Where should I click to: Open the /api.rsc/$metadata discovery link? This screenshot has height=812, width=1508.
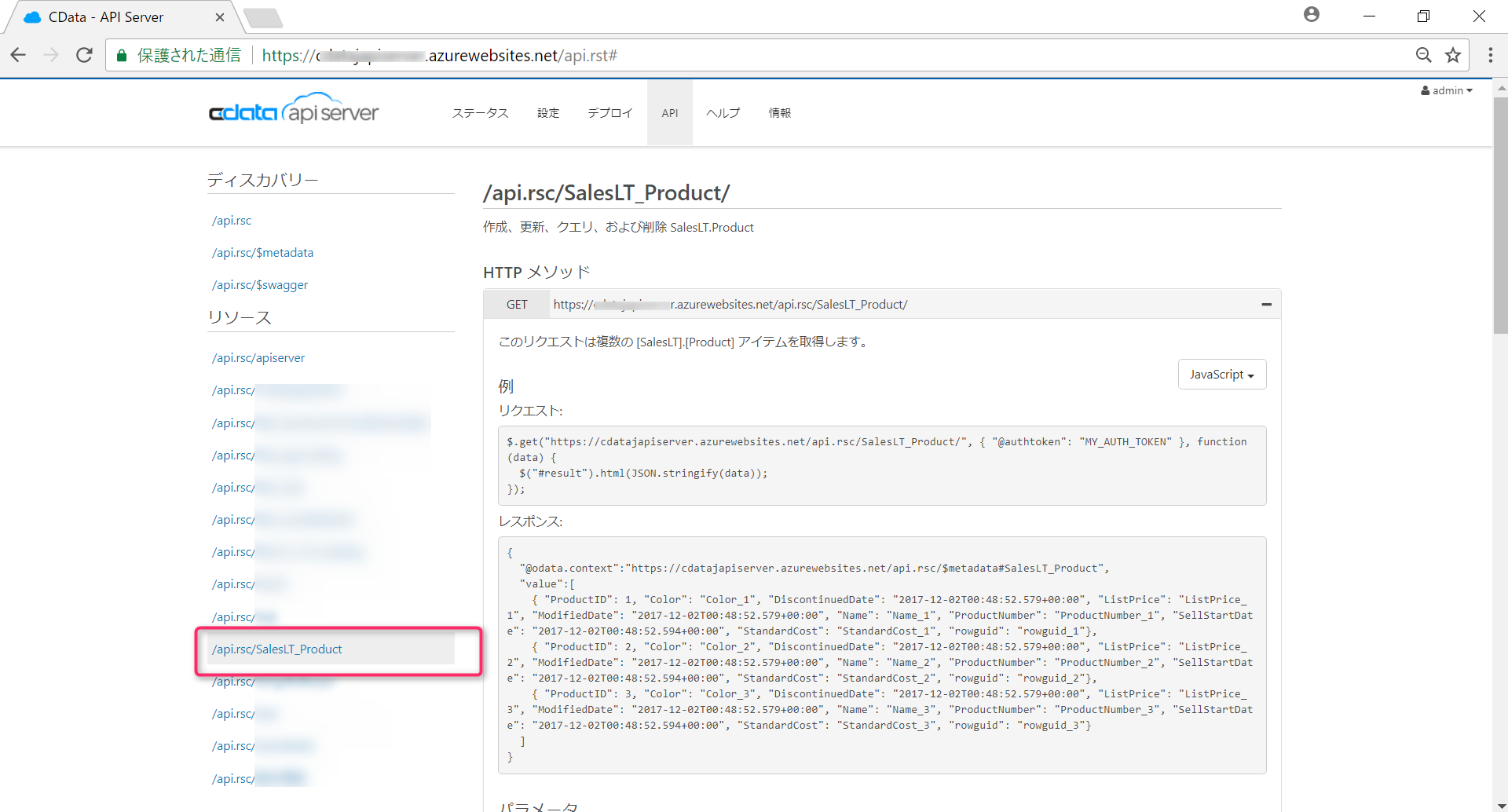[x=262, y=252]
